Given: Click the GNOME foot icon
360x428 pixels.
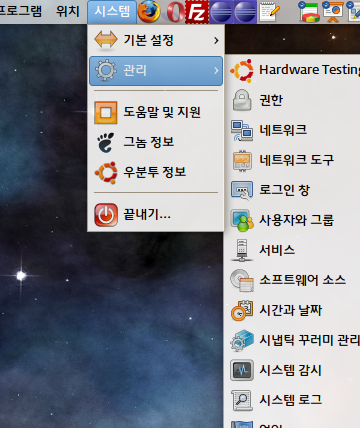Looking at the screenshot, I should point(106,142).
